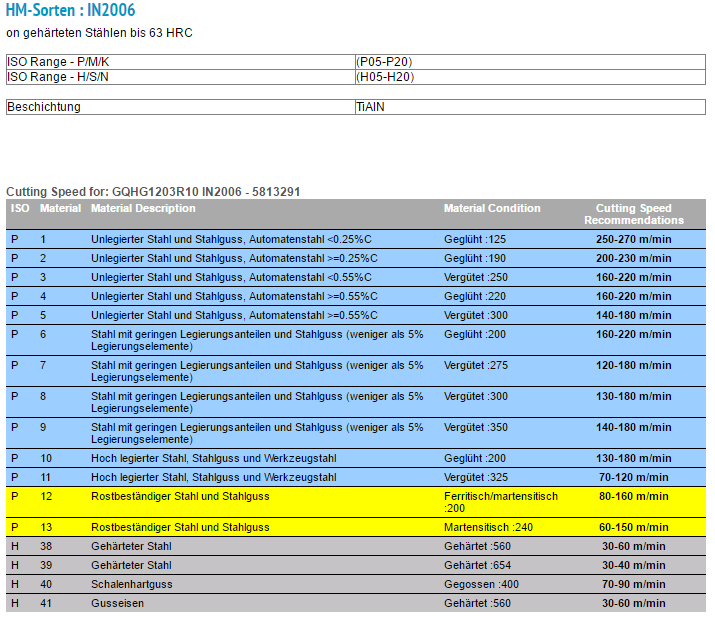Click the (H05-H20) value cell

[x=530, y=77]
